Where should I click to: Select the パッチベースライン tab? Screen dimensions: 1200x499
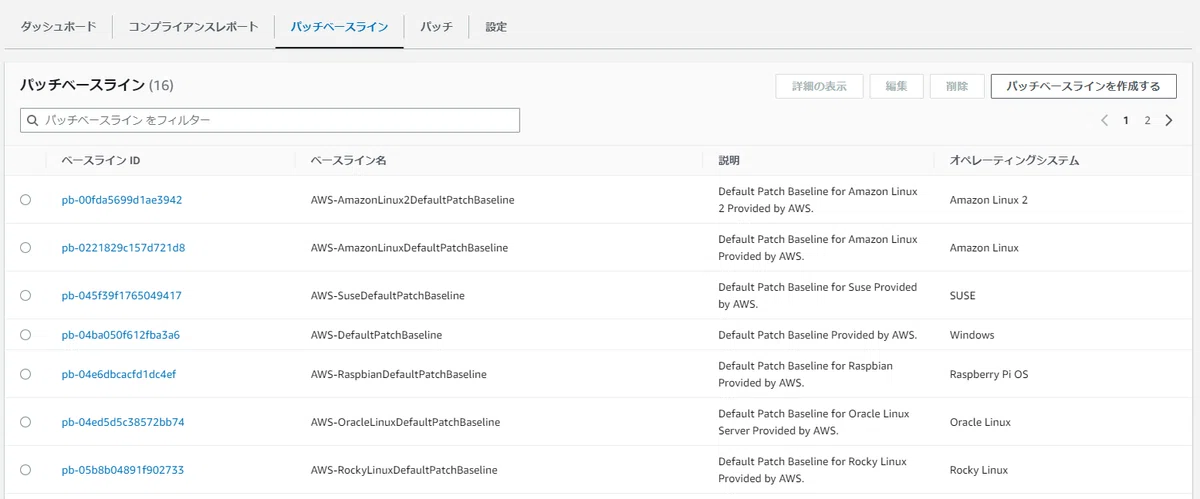(339, 27)
